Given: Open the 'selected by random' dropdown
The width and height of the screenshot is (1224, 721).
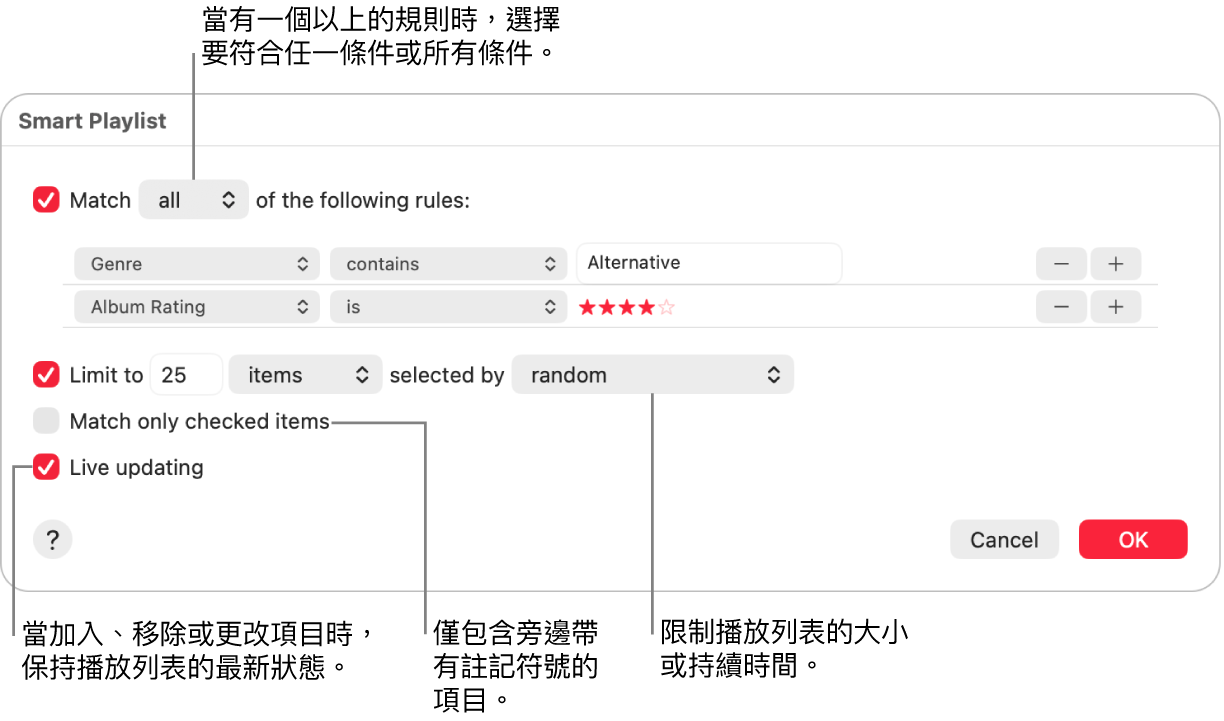Looking at the screenshot, I should pyautogui.click(x=652, y=375).
